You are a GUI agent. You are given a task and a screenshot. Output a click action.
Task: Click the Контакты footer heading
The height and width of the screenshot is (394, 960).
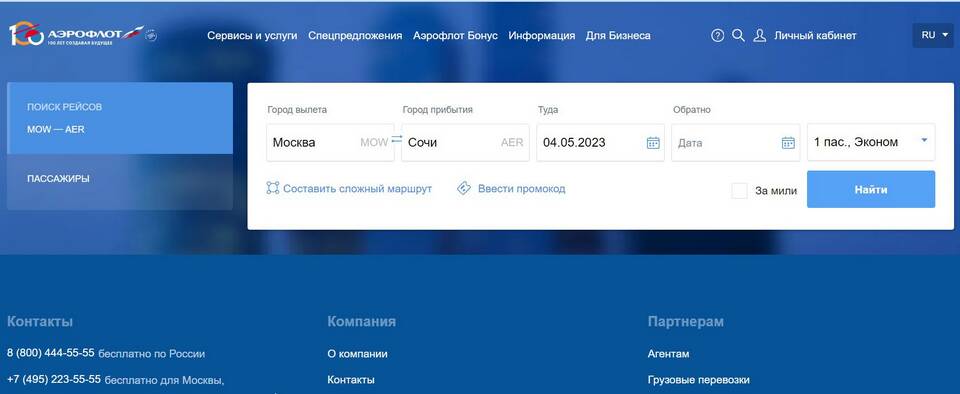coord(40,321)
